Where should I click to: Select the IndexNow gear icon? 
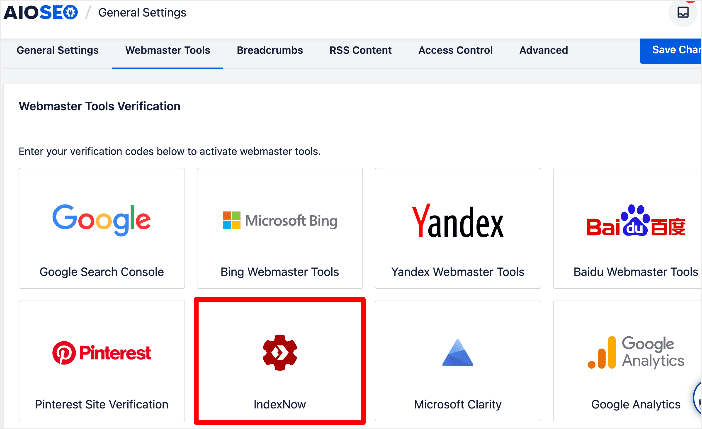[280, 353]
